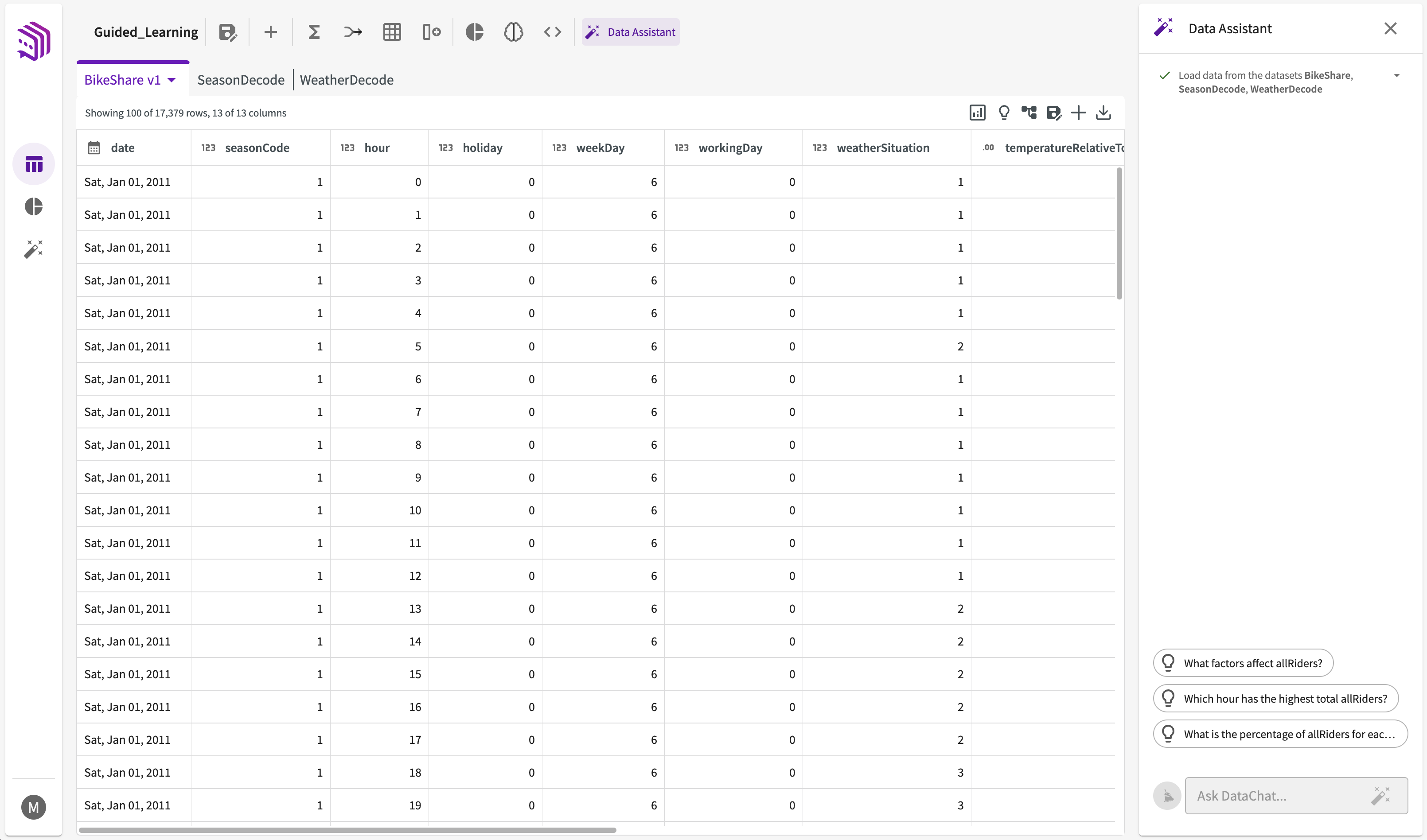The image size is (1427, 840).
Task: Click the Guided_Learning workflow title
Action: [146, 32]
